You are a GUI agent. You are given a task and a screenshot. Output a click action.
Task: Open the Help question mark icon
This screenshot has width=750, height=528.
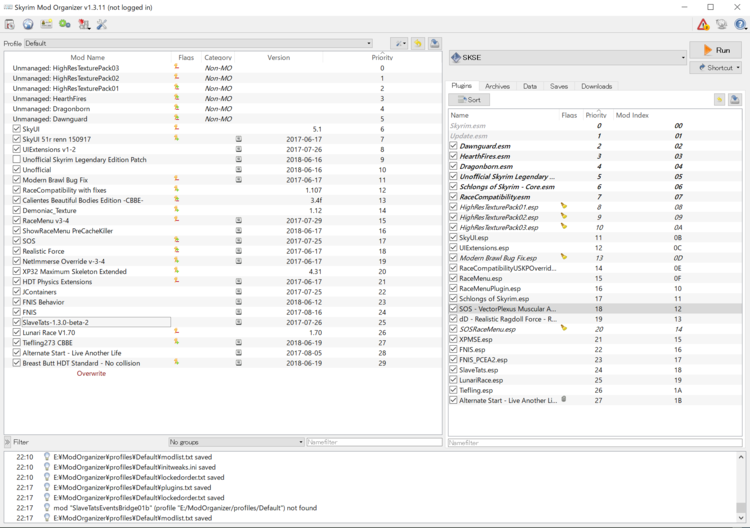[740, 24]
